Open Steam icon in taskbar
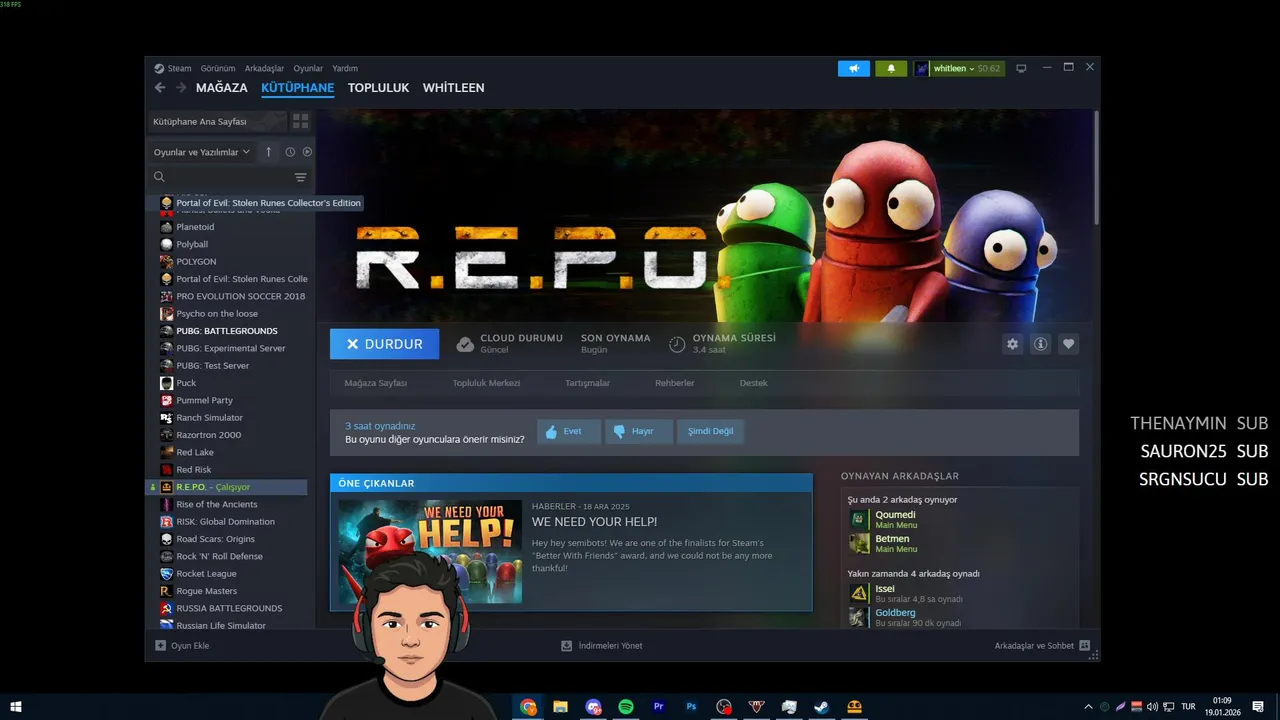 point(821,707)
